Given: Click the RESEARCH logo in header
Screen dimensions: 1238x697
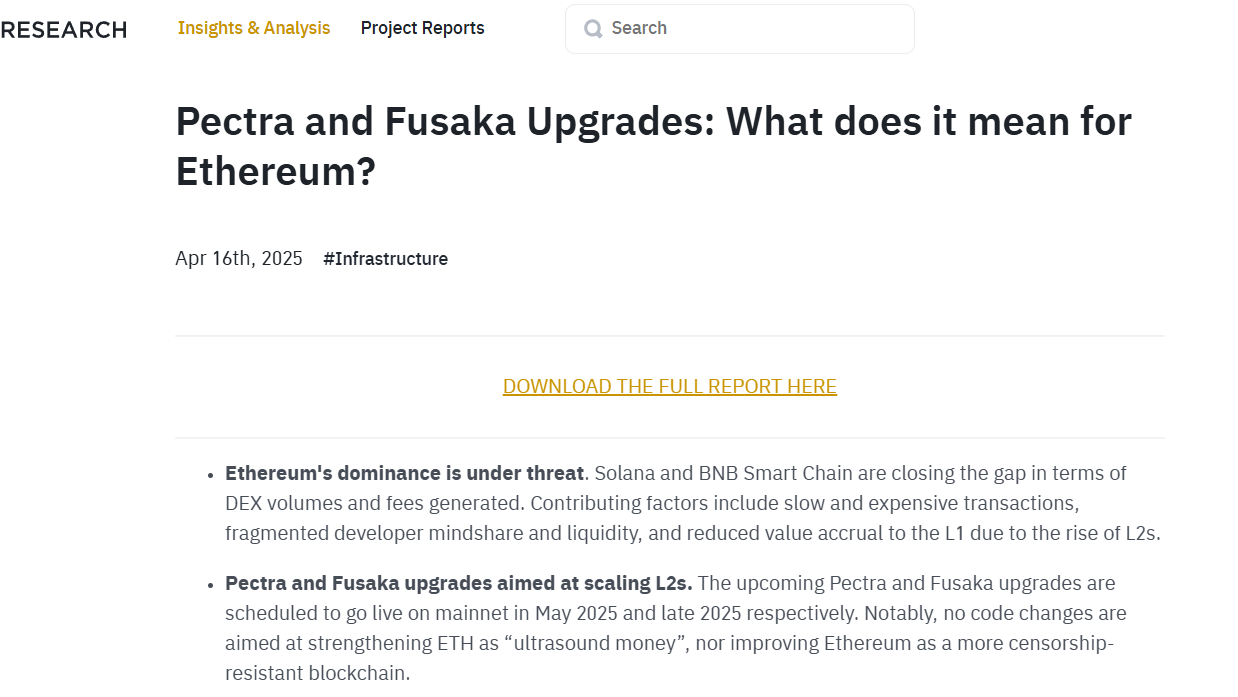Looking at the screenshot, I should pyautogui.click(x=63, y=30).
